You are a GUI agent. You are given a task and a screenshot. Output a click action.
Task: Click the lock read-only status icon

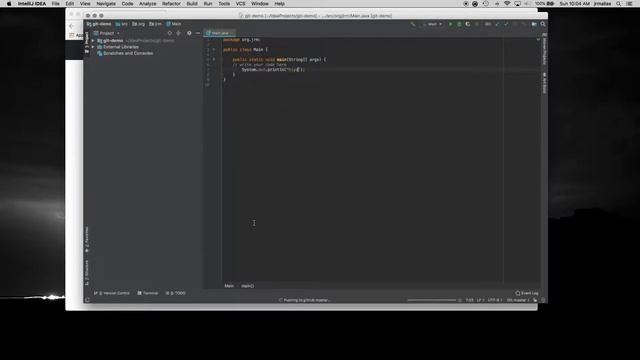[x=535, y=300]
